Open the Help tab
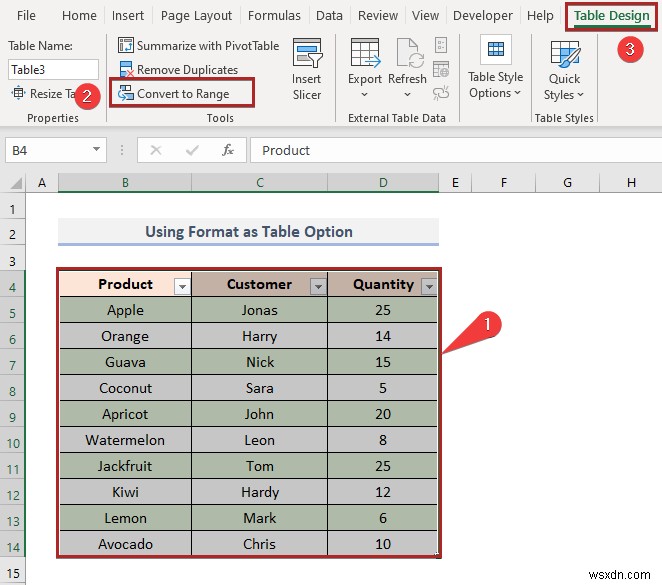 [540, 16]
